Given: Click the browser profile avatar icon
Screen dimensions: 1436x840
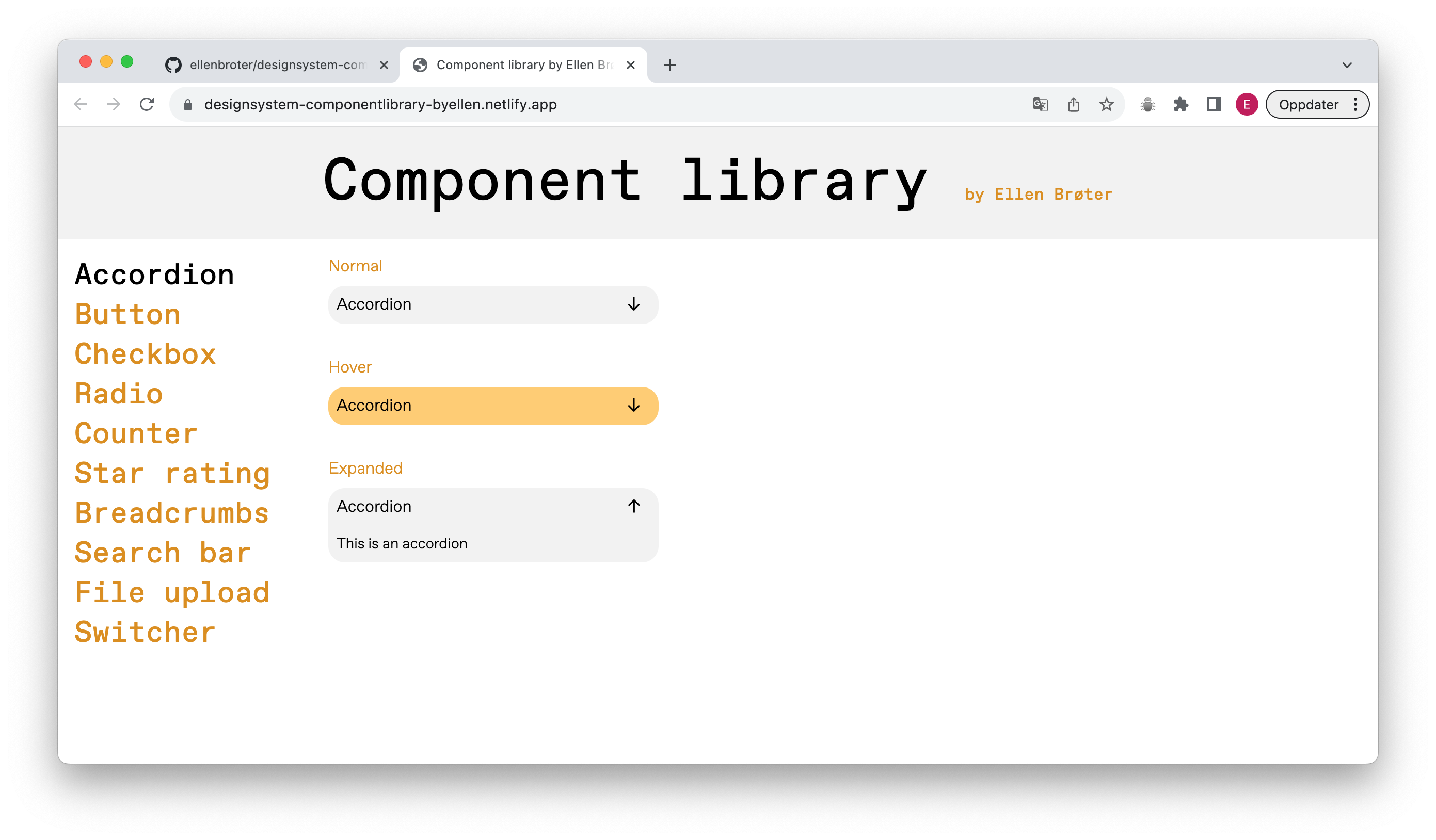Looking at the screenshot, I should 1247,104.
